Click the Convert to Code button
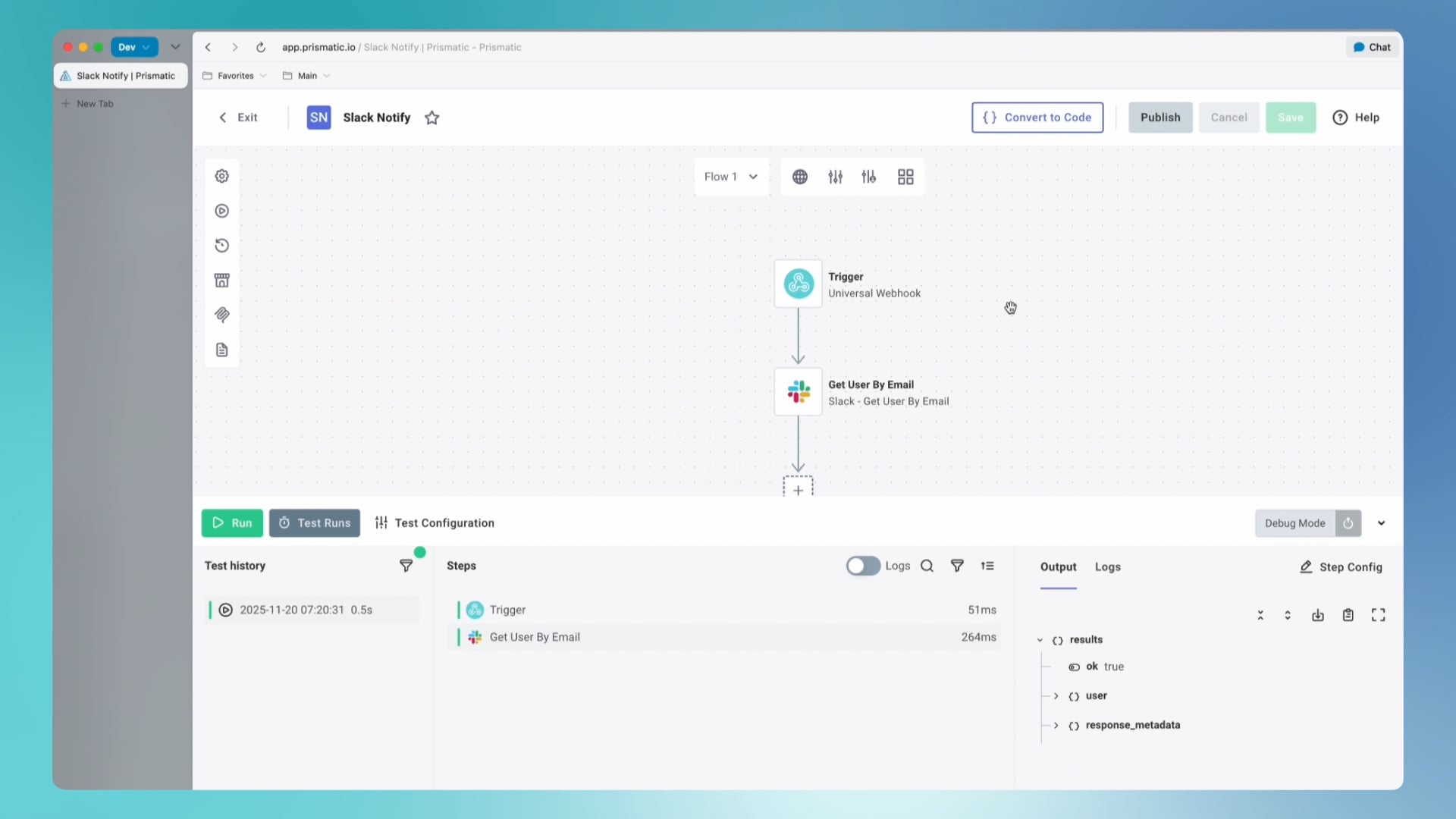The image size is (1456, 819). (1037, 118)
